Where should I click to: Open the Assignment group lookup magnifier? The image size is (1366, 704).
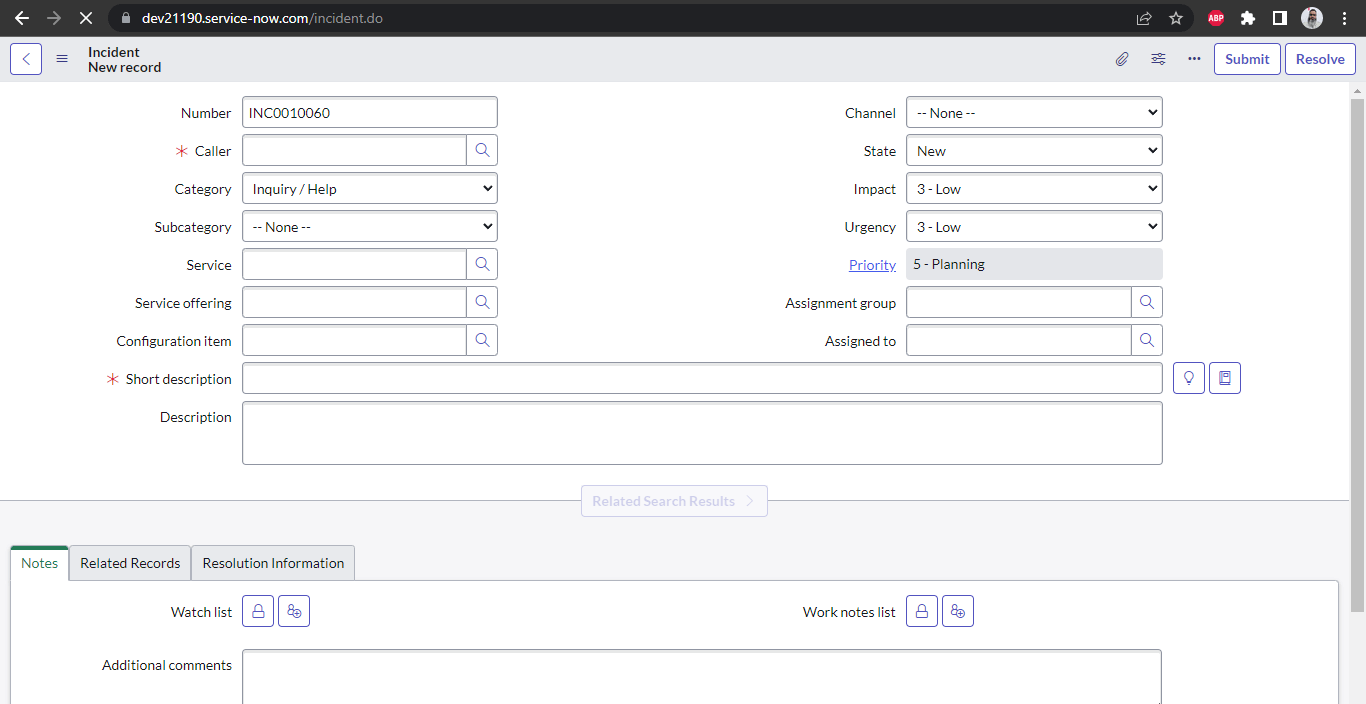(1147, 302)
